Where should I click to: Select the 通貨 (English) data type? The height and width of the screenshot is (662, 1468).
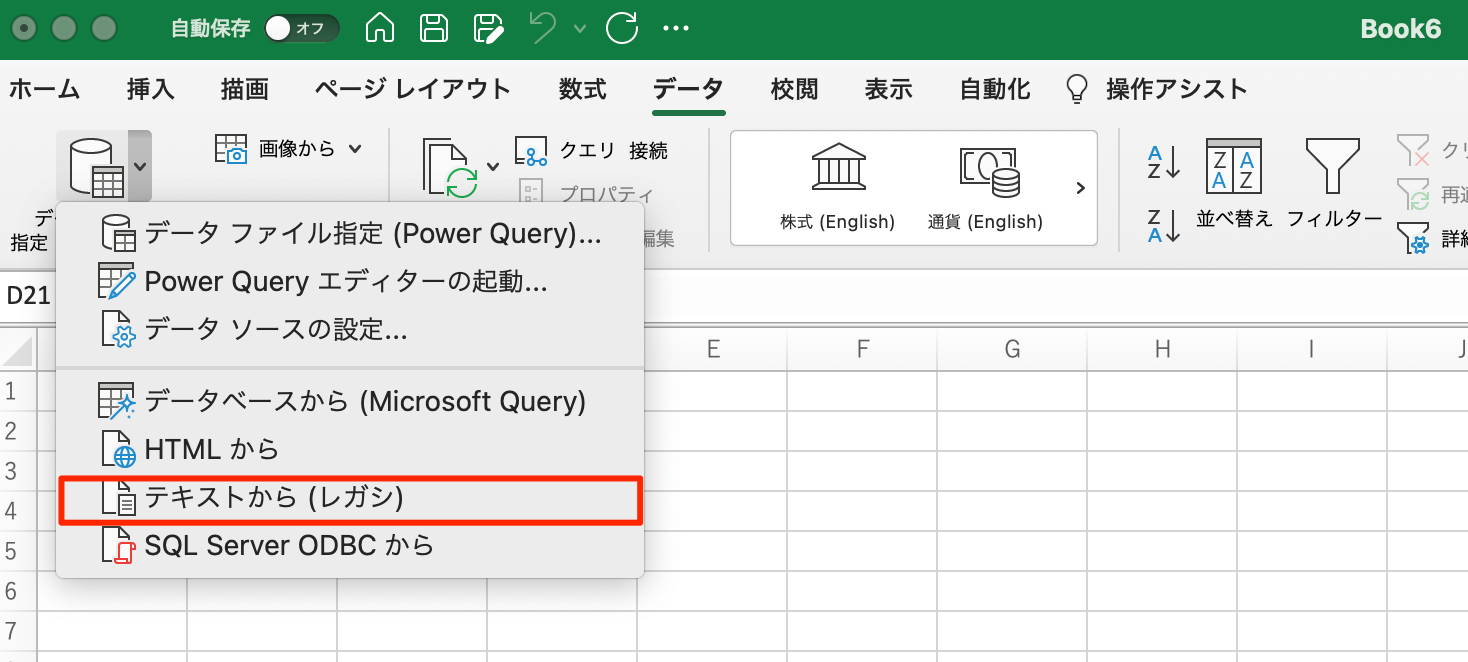click(x=986, y=187)
